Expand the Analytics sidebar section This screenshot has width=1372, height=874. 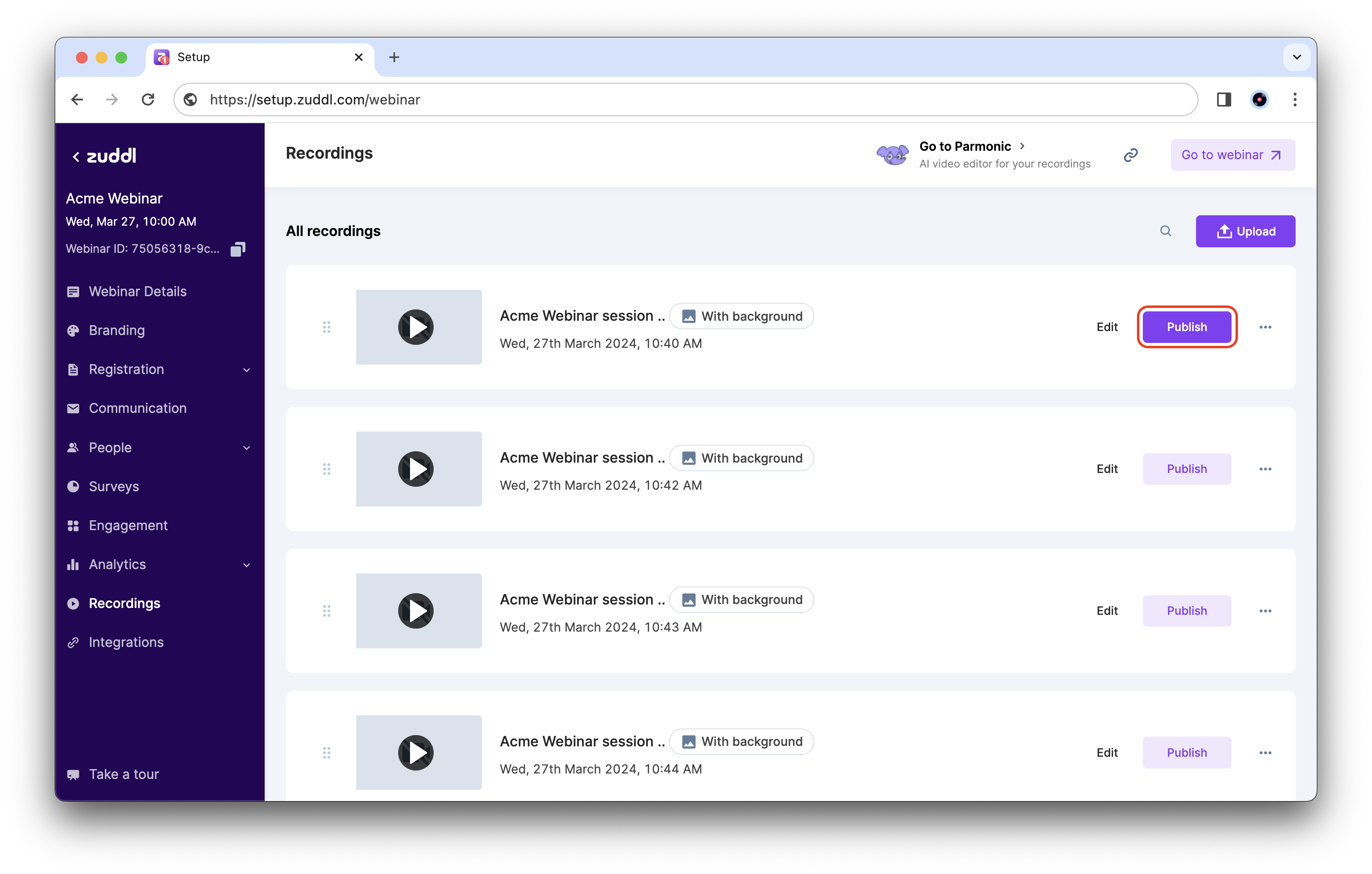[246, 565]
